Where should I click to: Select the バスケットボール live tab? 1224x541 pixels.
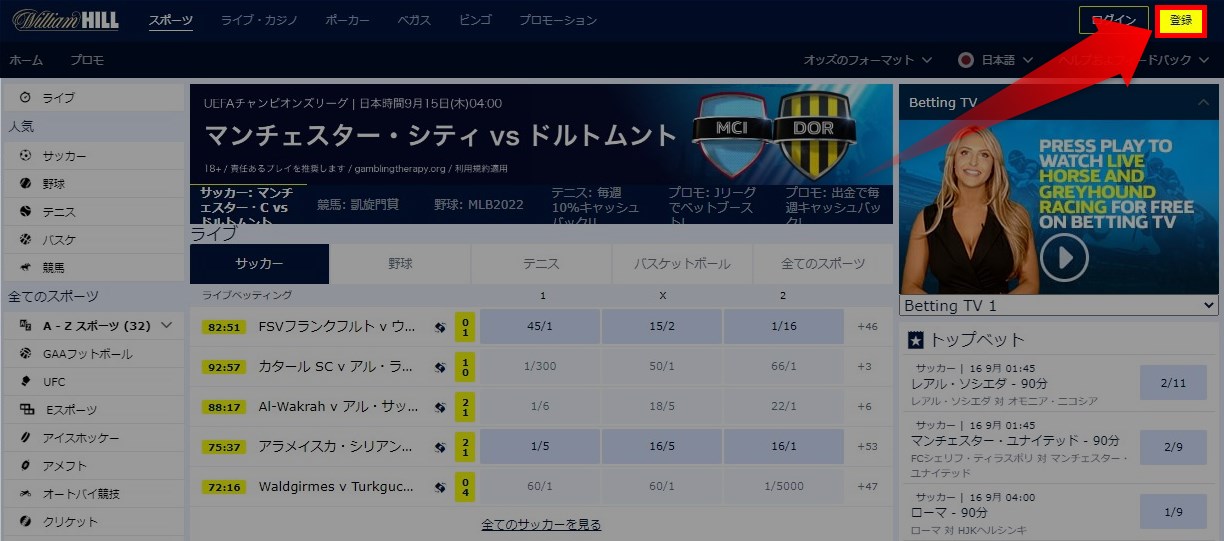[x=682, y=264]
